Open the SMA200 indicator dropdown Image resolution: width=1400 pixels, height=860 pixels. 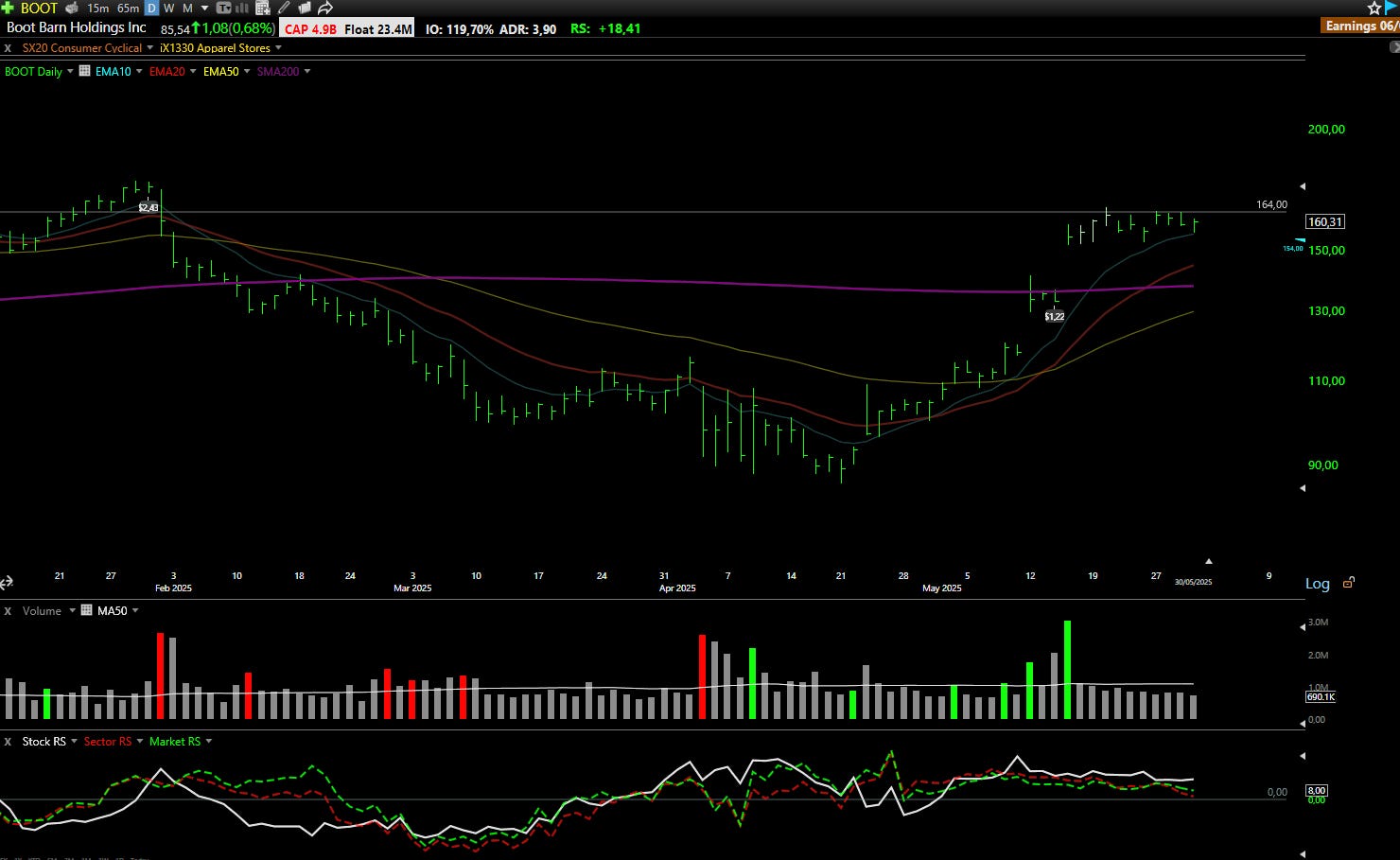tap(306, 72)
